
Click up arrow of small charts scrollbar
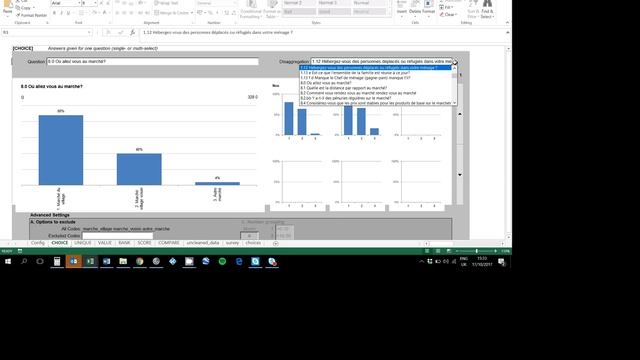460,114
